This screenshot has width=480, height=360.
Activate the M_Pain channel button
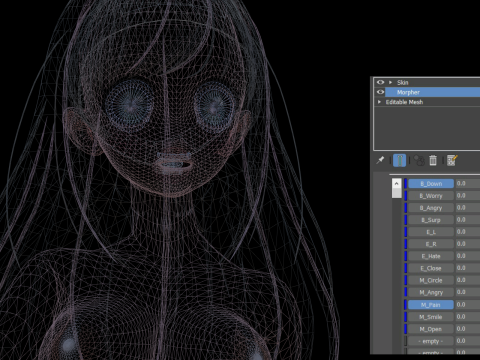(431, 305)
